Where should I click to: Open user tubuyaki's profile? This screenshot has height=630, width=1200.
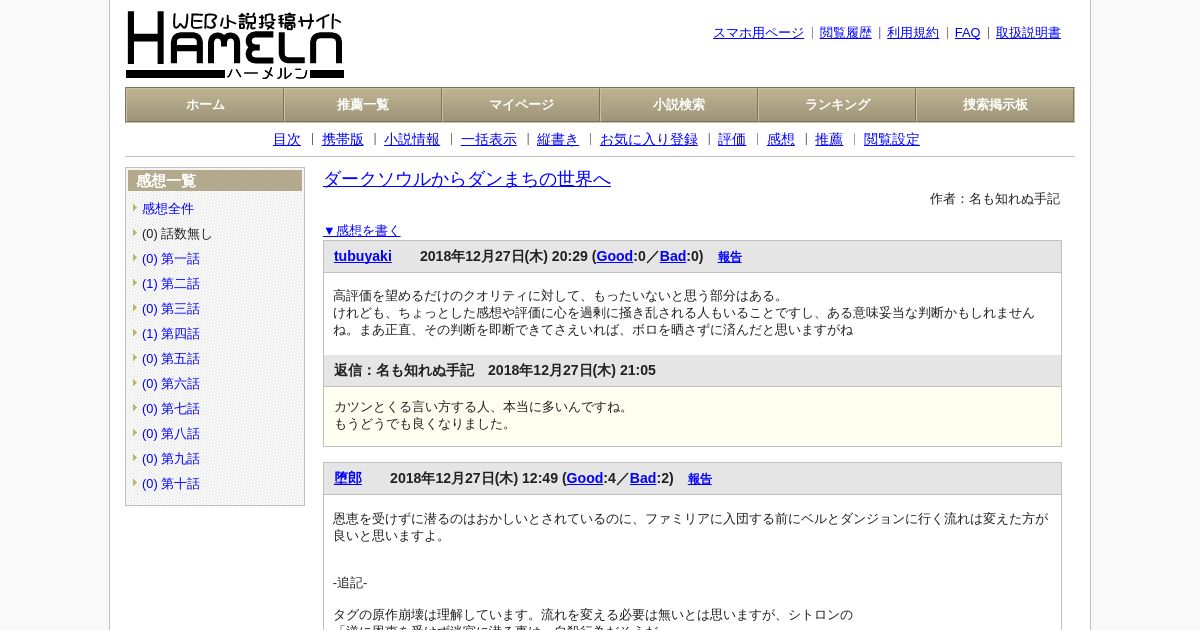click(x=363, y=257)
